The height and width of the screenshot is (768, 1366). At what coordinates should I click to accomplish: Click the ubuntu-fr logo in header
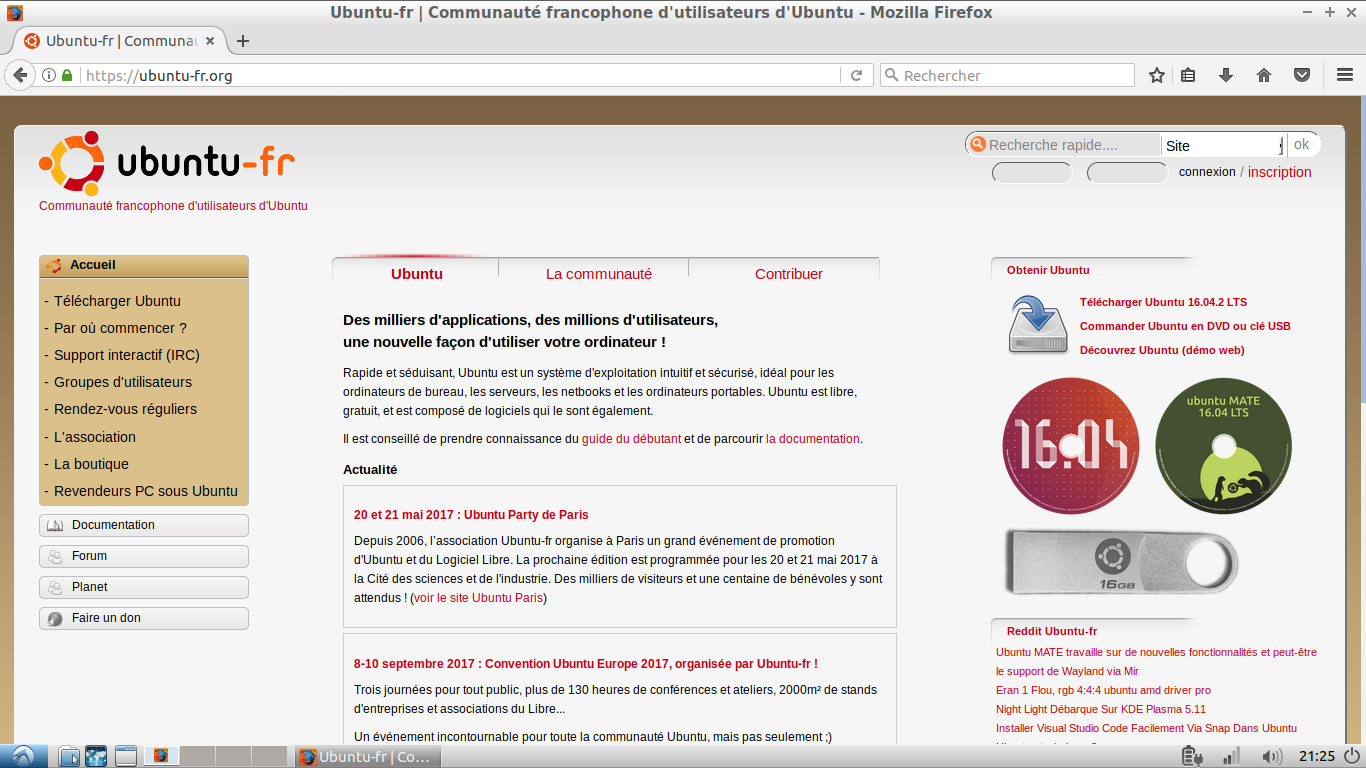pyautogui.click(x=167, y=163)
